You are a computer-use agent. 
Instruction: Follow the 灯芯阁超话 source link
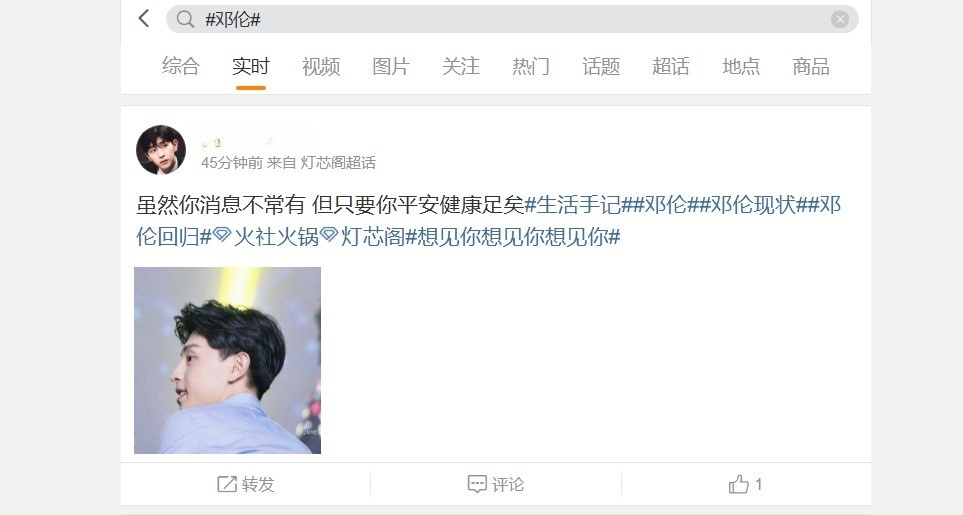coord(338,163)
